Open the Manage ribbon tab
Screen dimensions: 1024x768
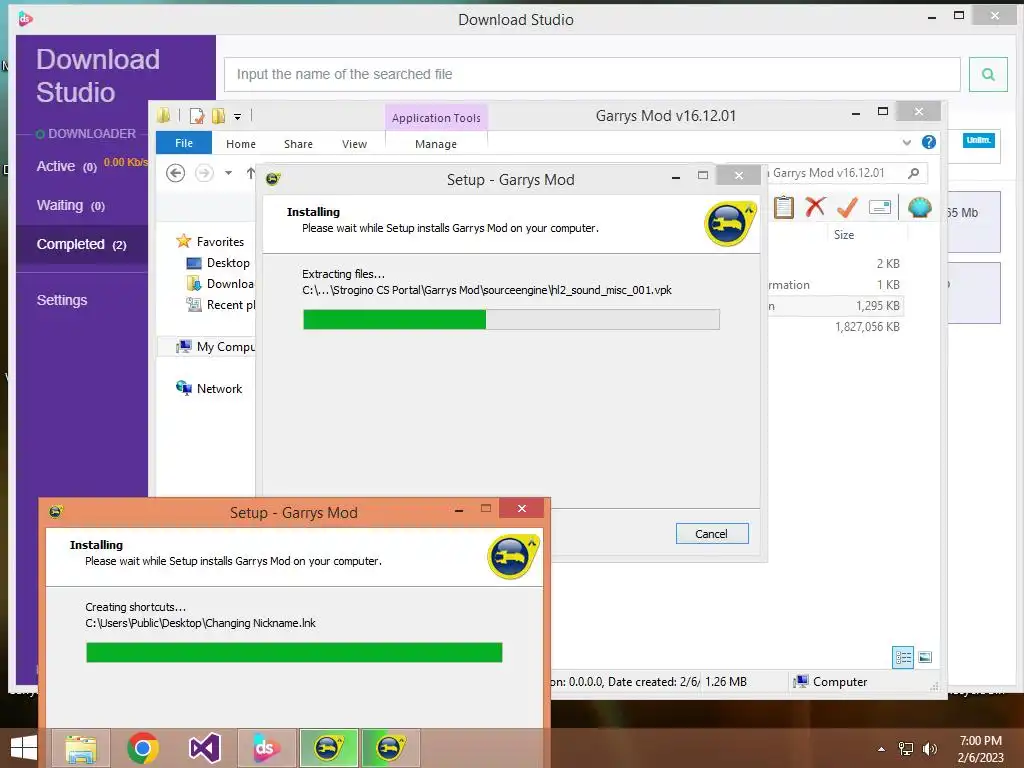[436, 144]
